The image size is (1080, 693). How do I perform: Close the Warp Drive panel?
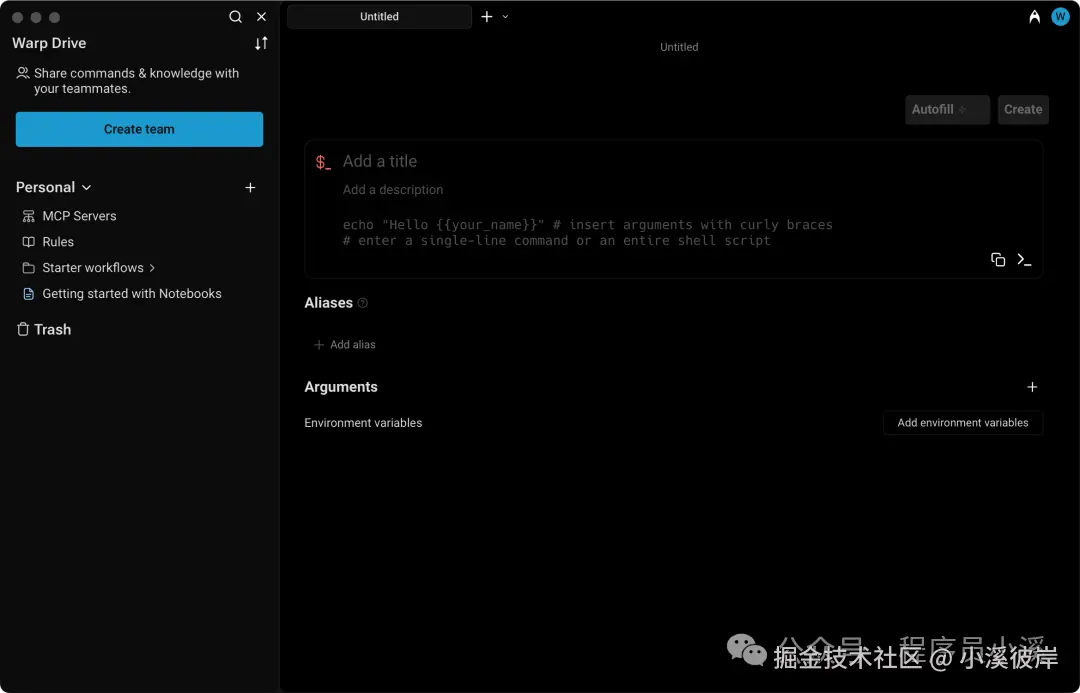pos(261,17)
